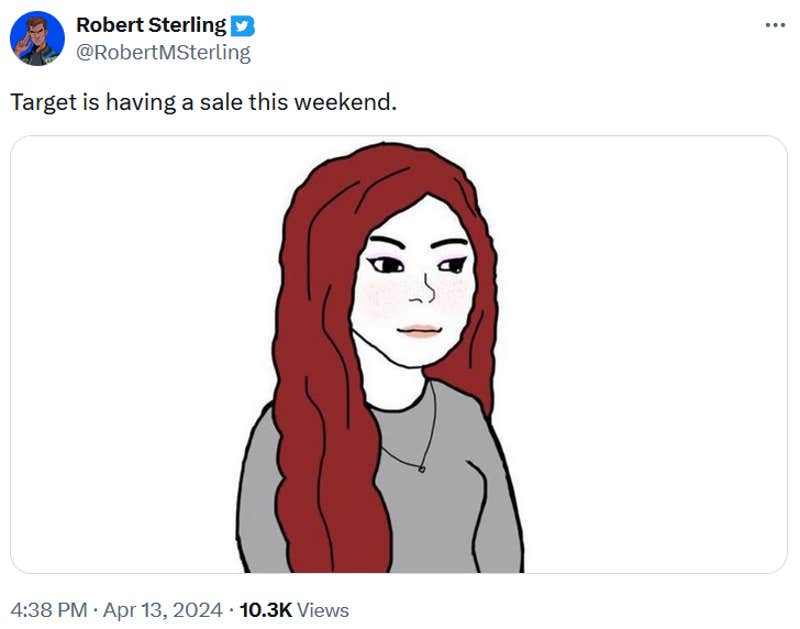This screenshot has width=800, height=629.
Task: Click the cartoon woman's lips
Action: [x=420, y=331]
